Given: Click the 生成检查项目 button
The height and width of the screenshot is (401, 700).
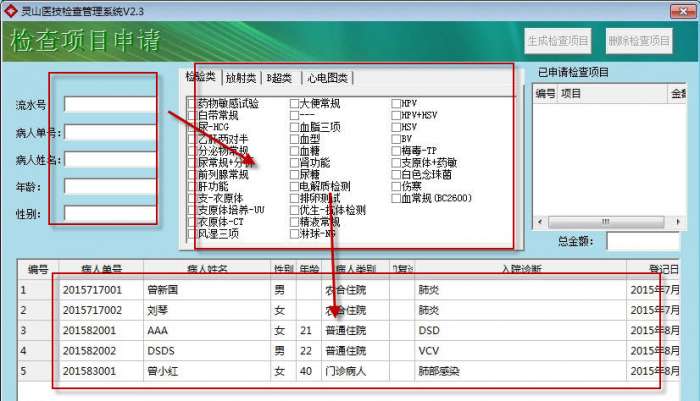Looking at the screenshot, I should point(558,41).
